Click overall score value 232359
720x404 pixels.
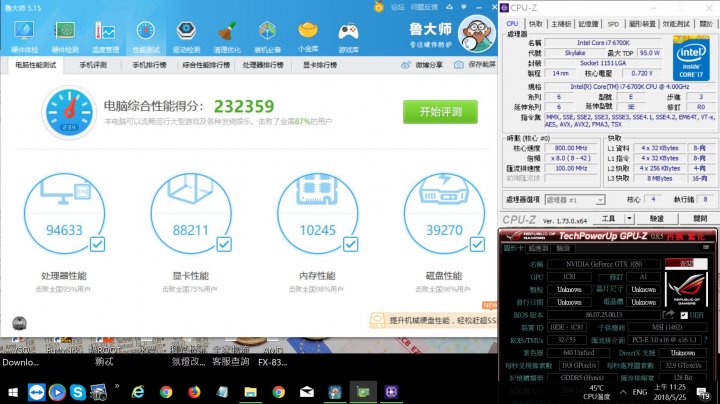[244, 107]
